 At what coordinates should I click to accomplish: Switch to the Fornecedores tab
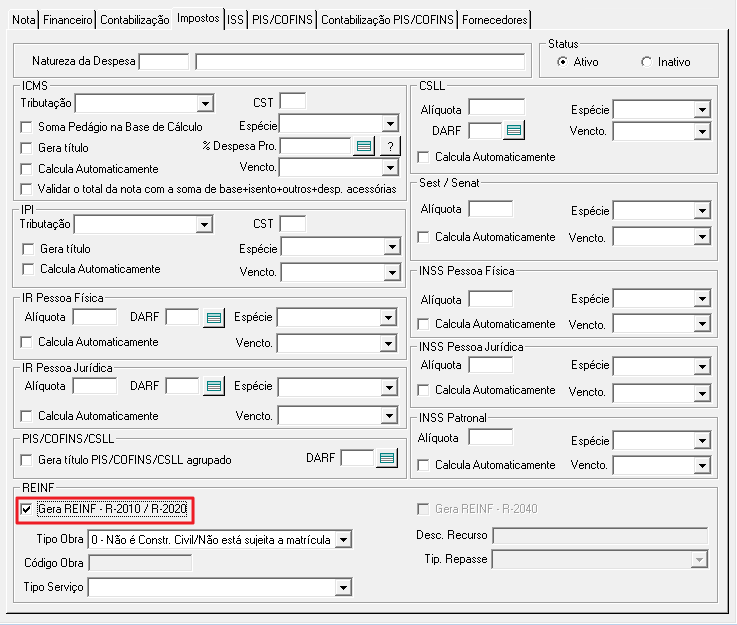pos(494,20)
